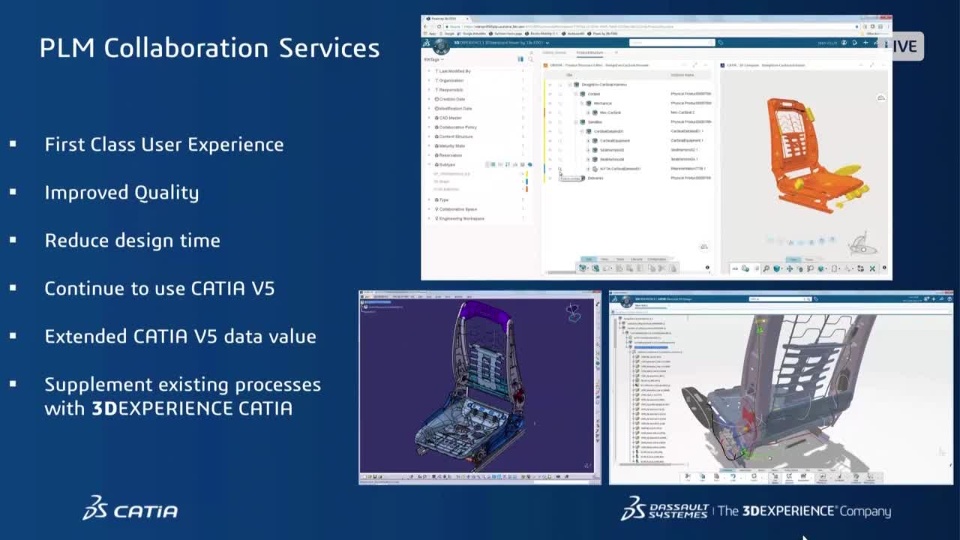This screenshot has height=540, width=960.
Task: Select the Content Structure tag row
Action: pos(476,137)
